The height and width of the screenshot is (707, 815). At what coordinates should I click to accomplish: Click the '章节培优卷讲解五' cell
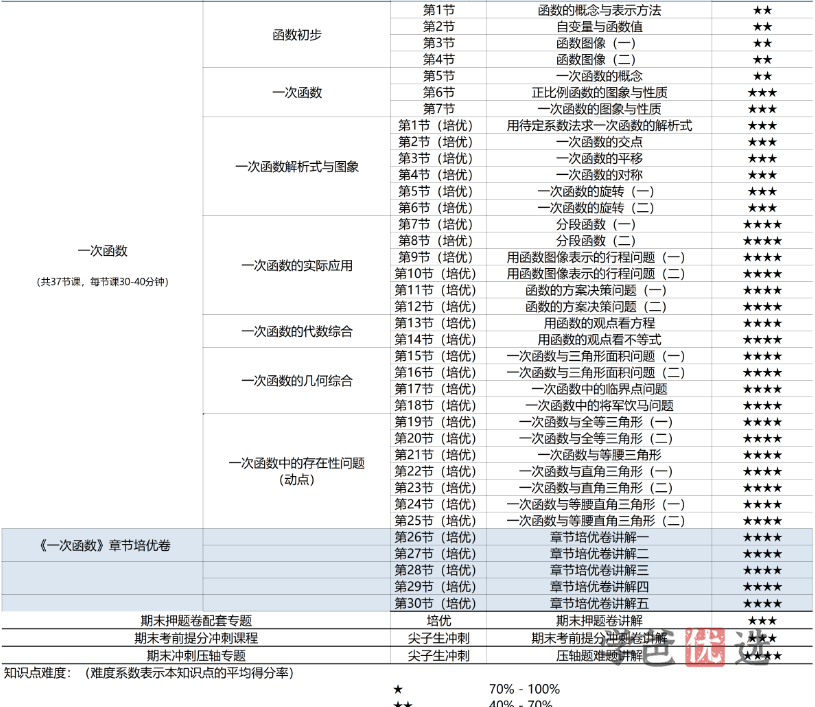click(599, 604)
